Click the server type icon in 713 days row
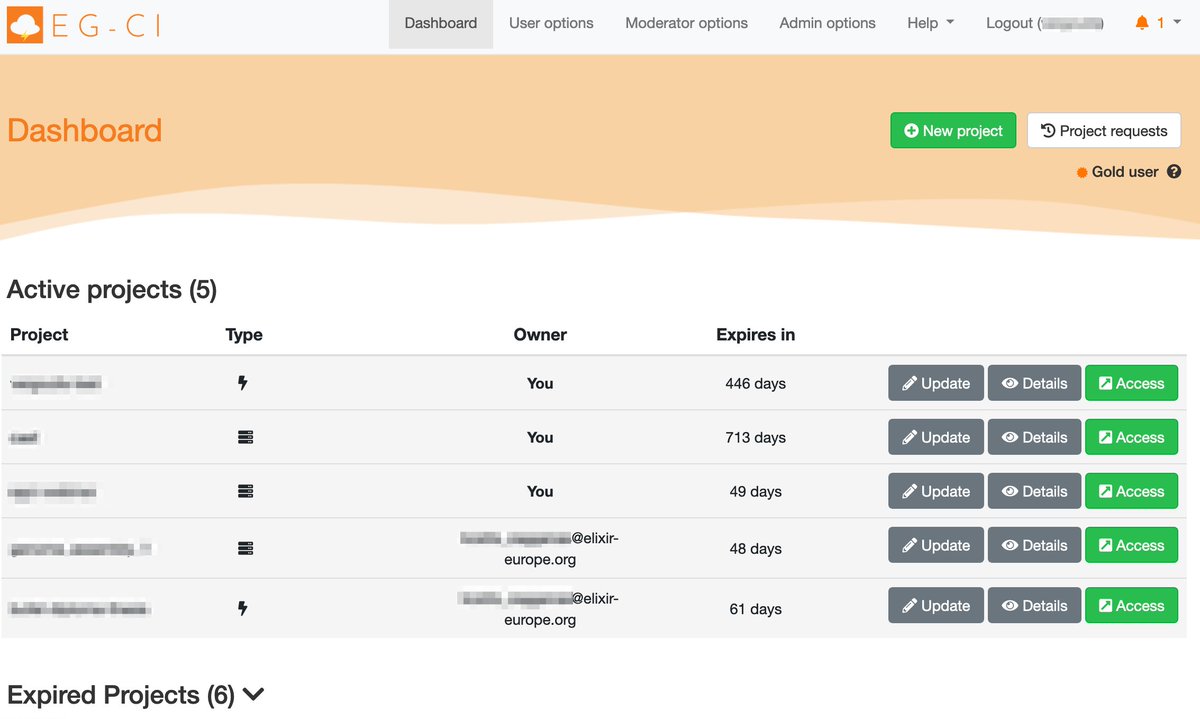Viewport: 1200px width, 719px height. (x=245, y=437)
